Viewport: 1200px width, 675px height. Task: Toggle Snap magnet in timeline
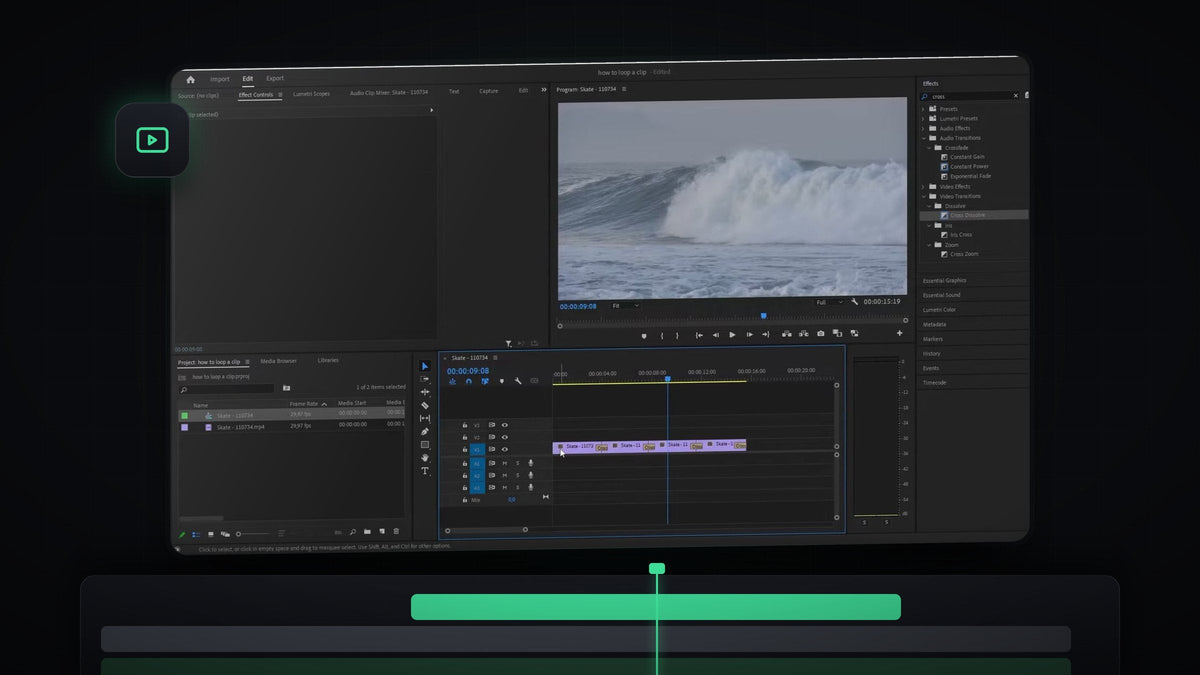tap(469, 381)
